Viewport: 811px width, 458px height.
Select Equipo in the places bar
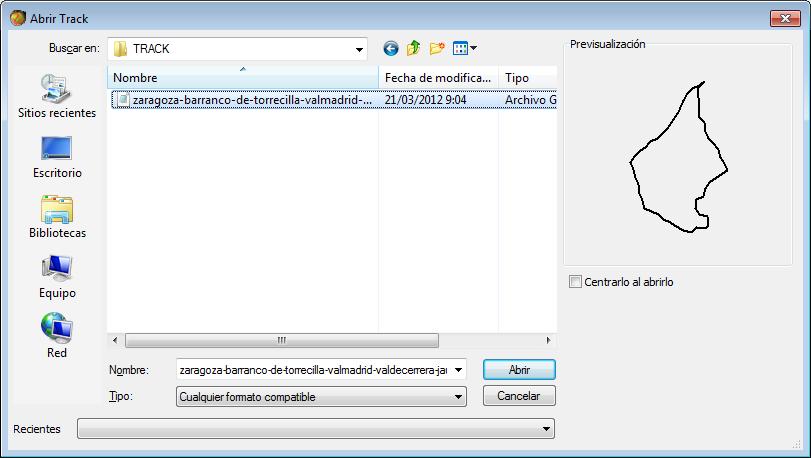57,276
